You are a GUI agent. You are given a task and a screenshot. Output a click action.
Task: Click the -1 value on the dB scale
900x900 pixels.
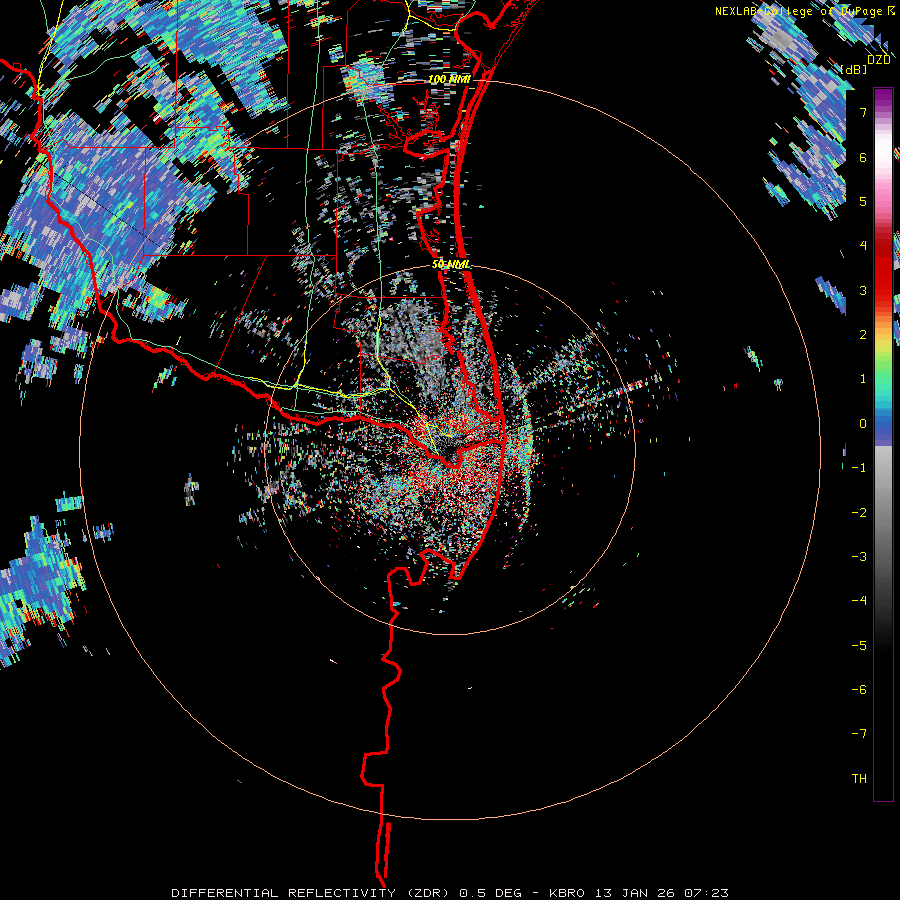point(859,468)
